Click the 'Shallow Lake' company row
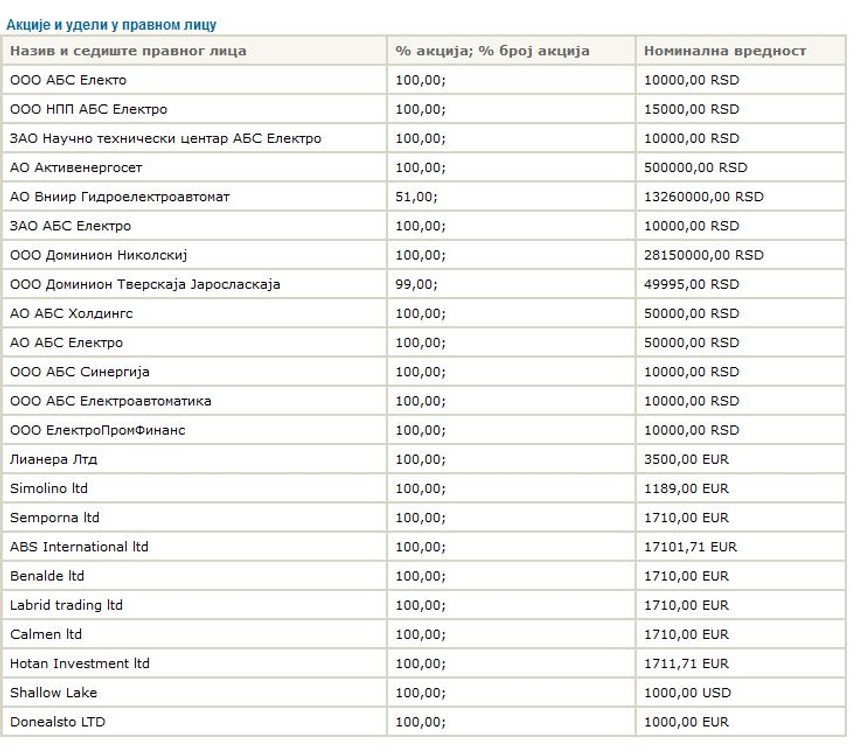The height and width of the screenshot is (747, 850). (53, 693)
